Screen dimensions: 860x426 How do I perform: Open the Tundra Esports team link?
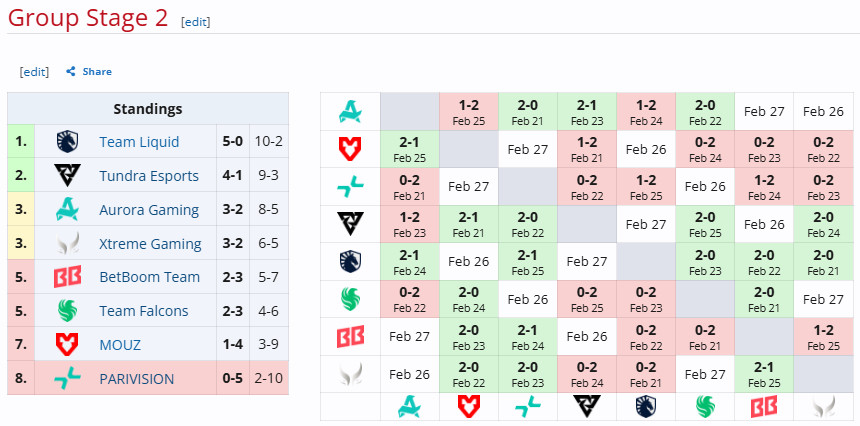point(149,176)
